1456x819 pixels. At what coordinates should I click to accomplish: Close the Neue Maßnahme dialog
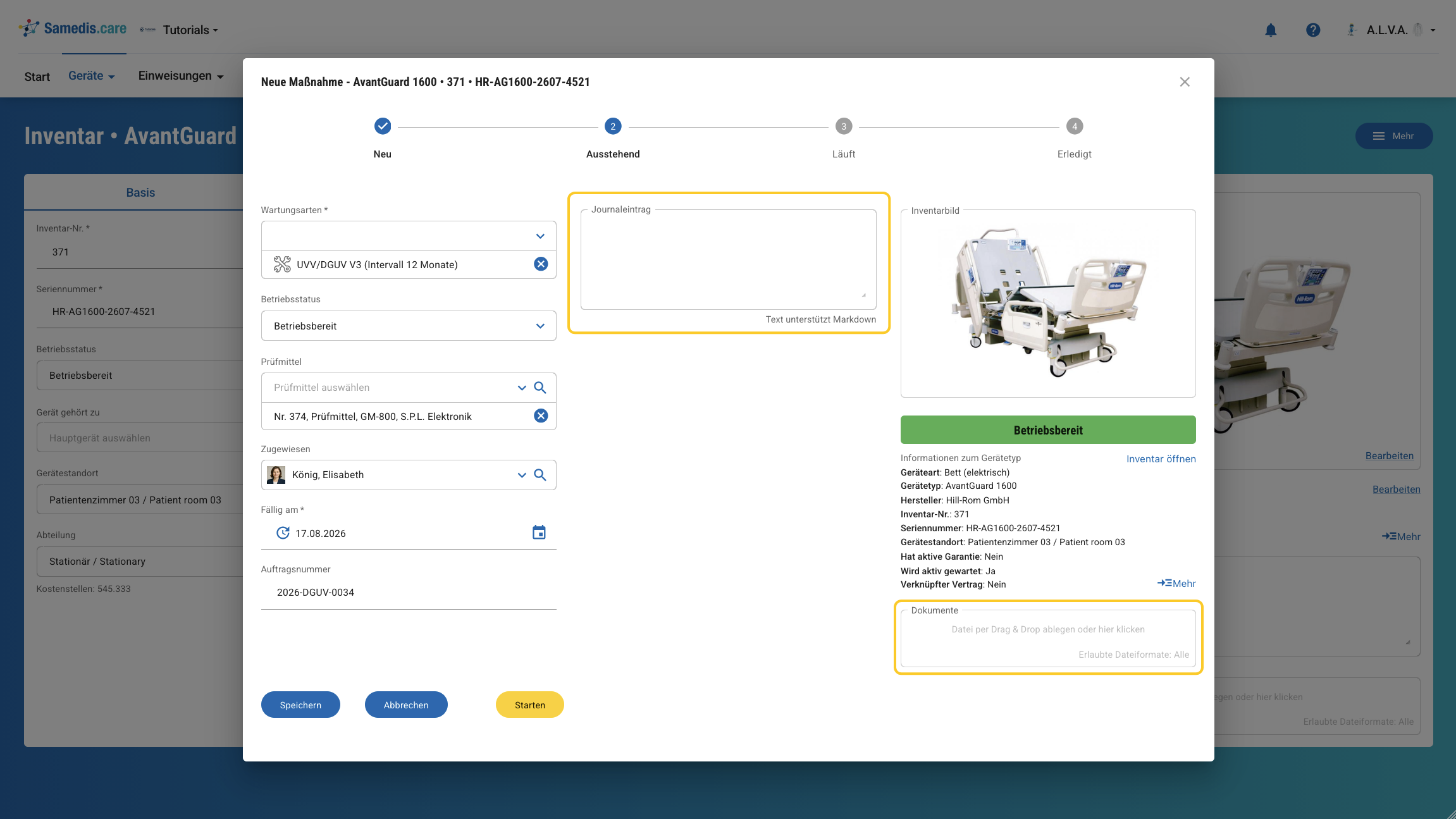point(1185,82)
